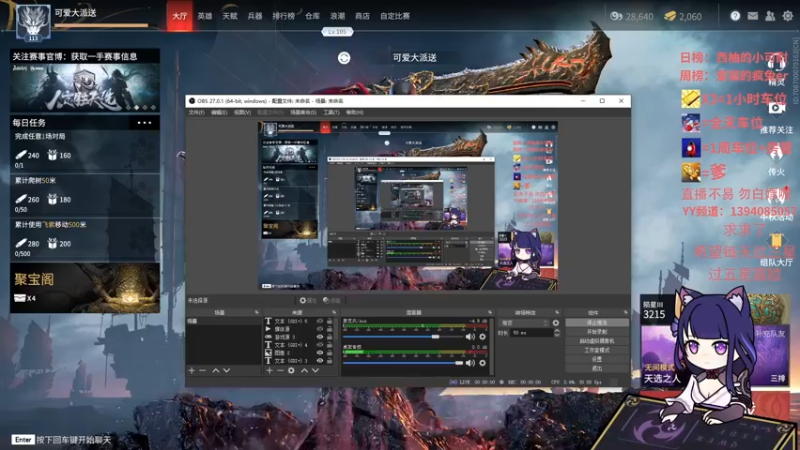Add a new source with the plus icon

(269, 370)
